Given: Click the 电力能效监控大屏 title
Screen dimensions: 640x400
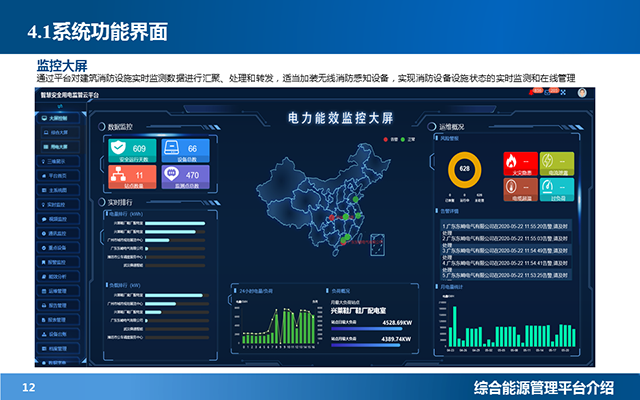Looking at the screenshot, I should pos(341,118).
